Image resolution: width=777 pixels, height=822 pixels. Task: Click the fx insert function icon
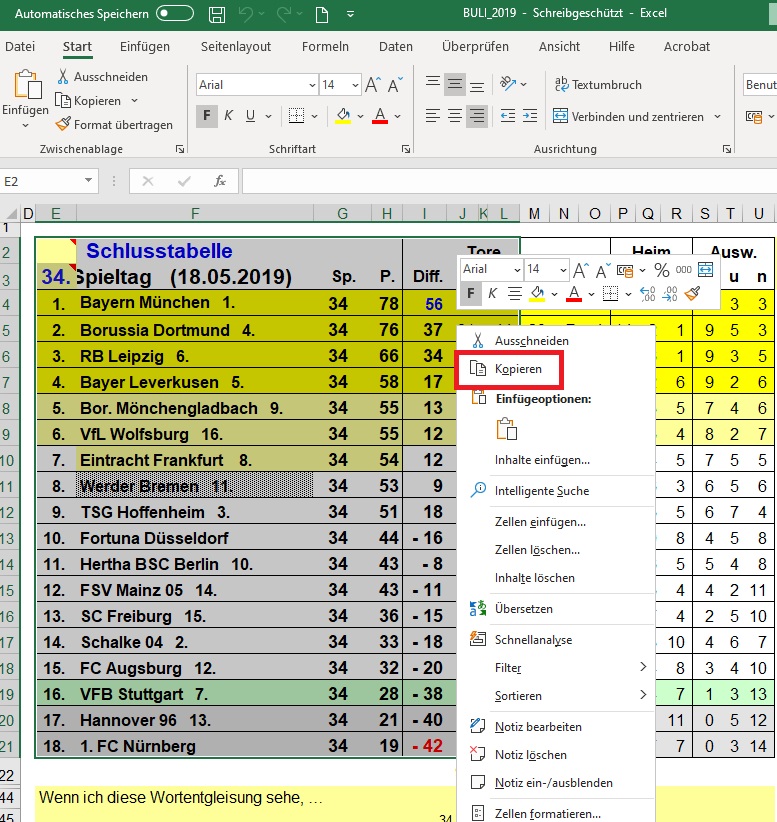[220, 181]
